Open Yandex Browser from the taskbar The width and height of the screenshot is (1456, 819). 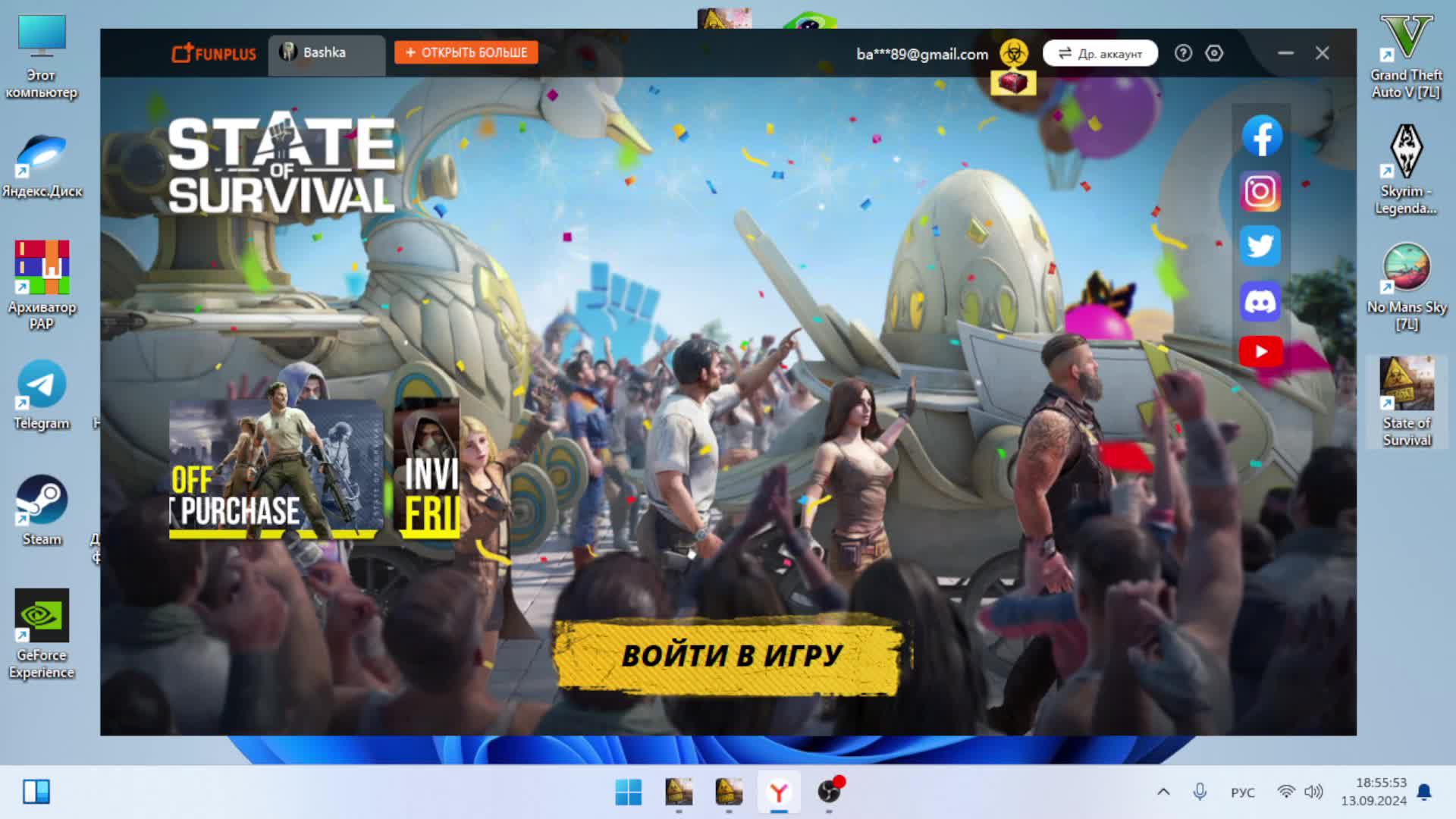pyautogui.click(x=779, y=792)
